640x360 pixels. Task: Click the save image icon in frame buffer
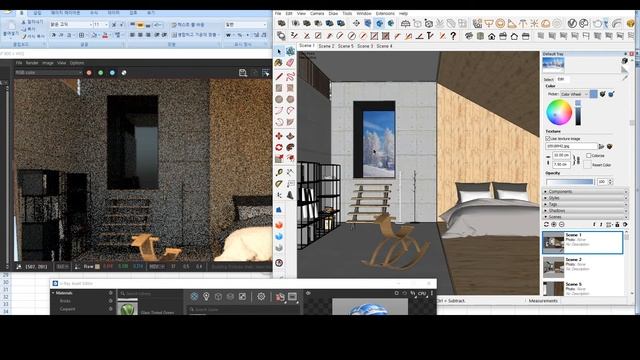(243, 73)
